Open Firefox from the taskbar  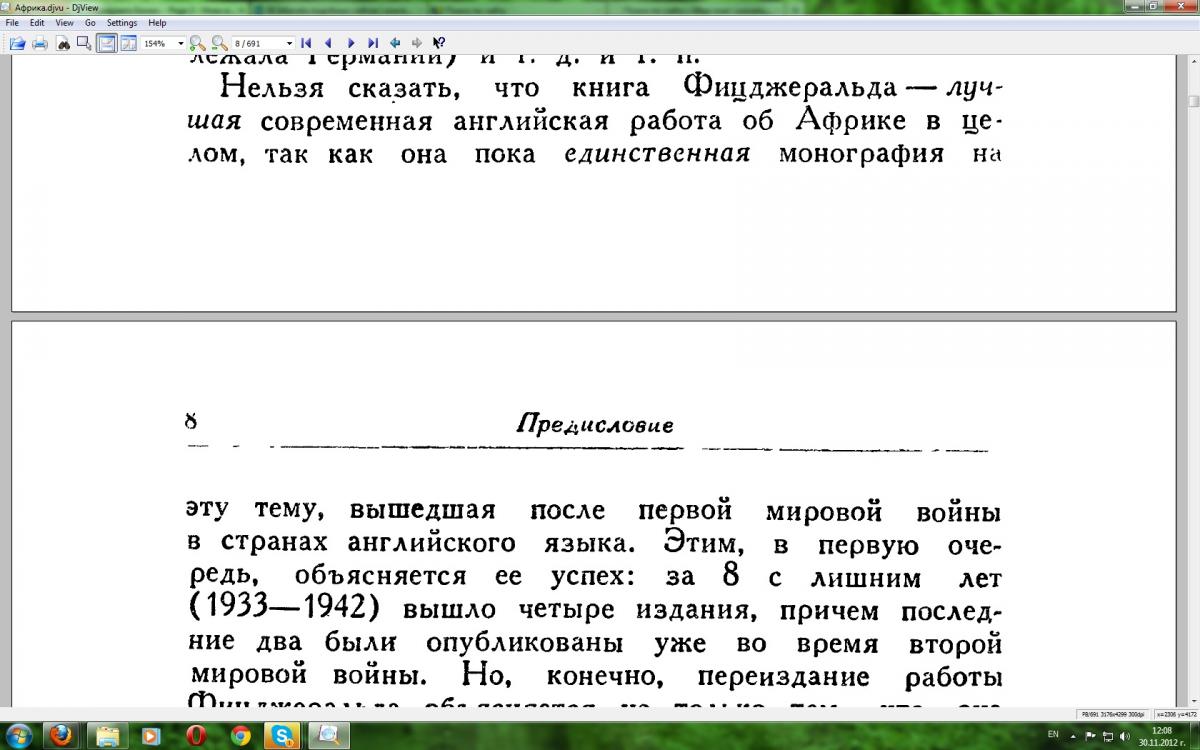click(63, 736)
